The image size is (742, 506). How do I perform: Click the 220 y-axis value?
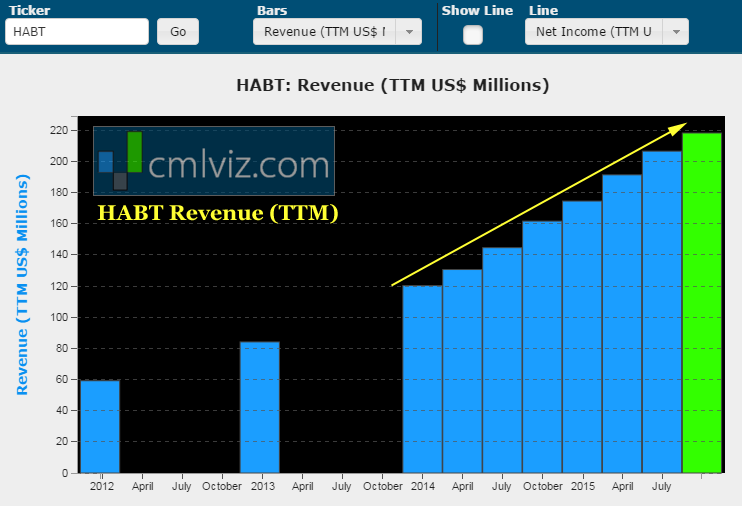(x=59, y=130)
